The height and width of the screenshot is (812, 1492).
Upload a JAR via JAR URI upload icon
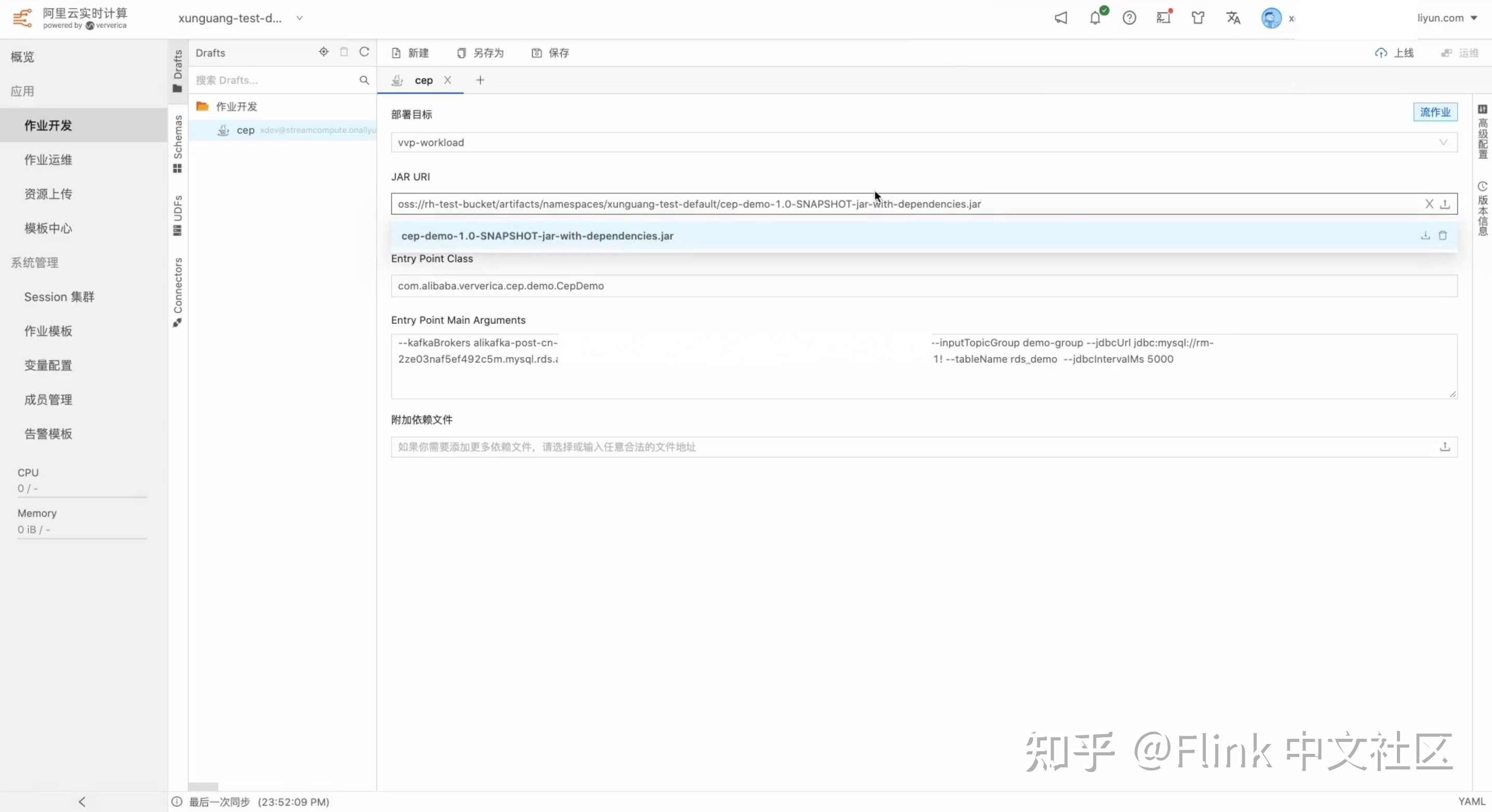coord(1445,204)
